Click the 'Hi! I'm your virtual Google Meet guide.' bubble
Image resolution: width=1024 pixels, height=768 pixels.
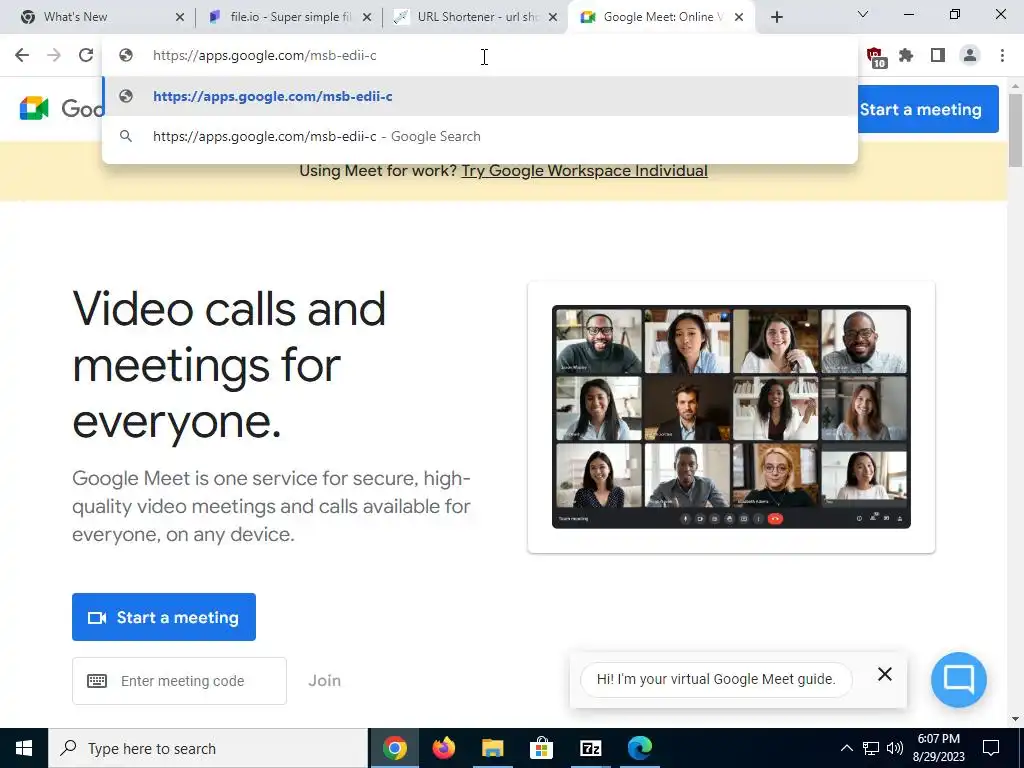716,680
